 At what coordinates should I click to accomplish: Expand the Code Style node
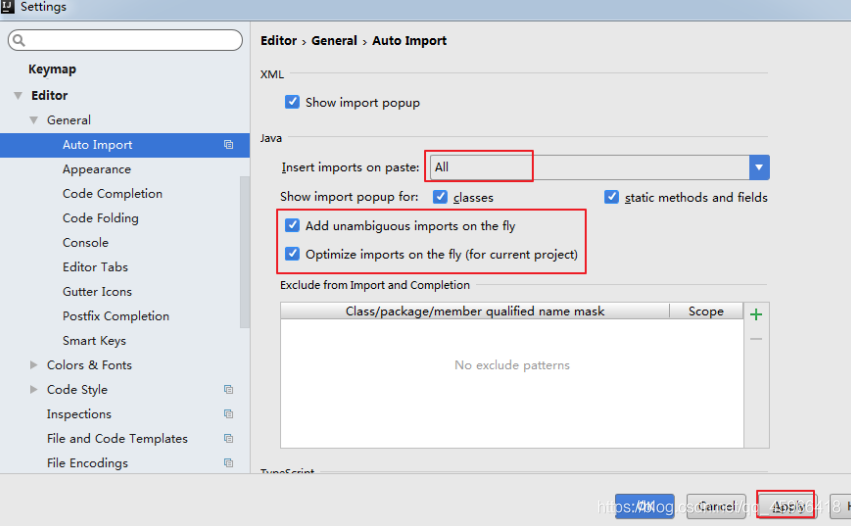pyautogui.click(x=34, y=389)
